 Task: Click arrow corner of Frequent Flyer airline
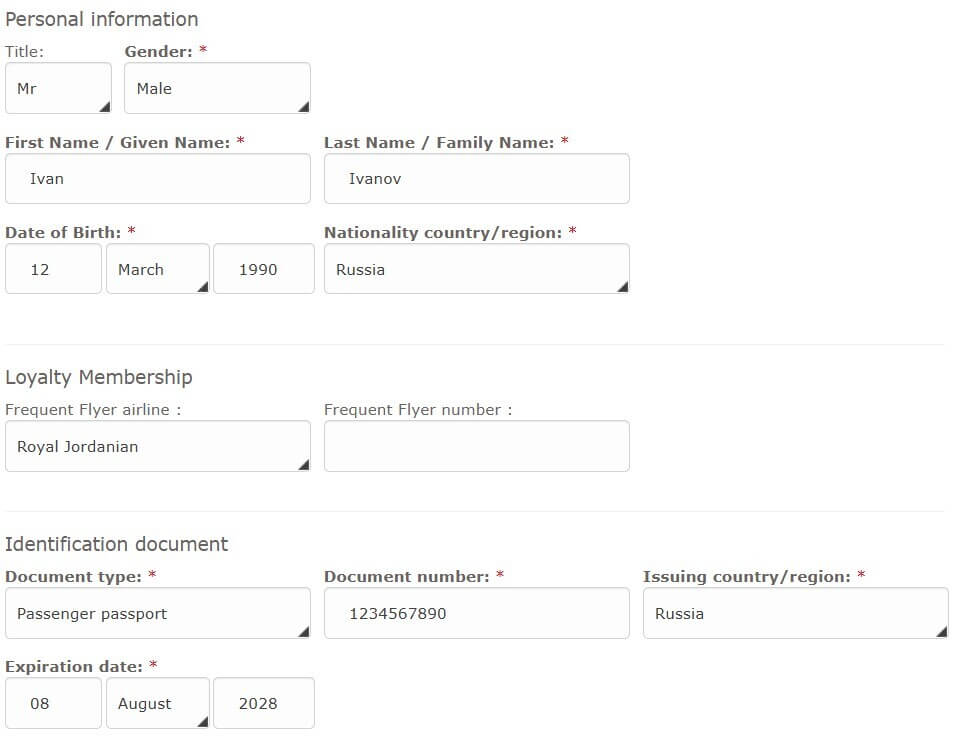[x=304, y=464]
